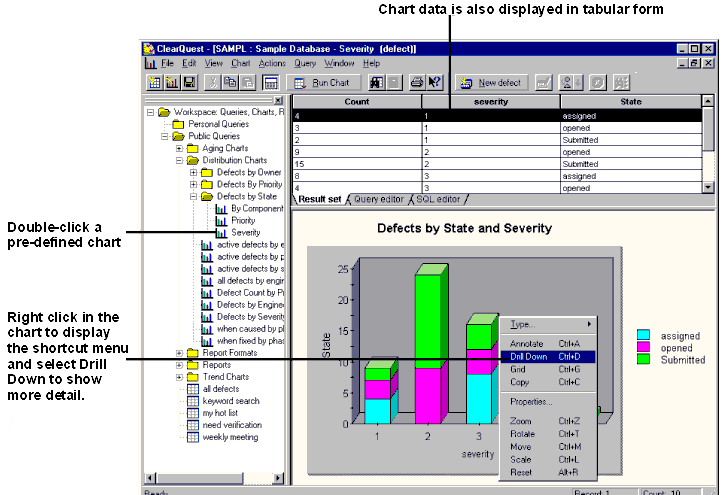Choose Drill Down from the context menu
The image size is (724, 495).
[x=528, y=356]
